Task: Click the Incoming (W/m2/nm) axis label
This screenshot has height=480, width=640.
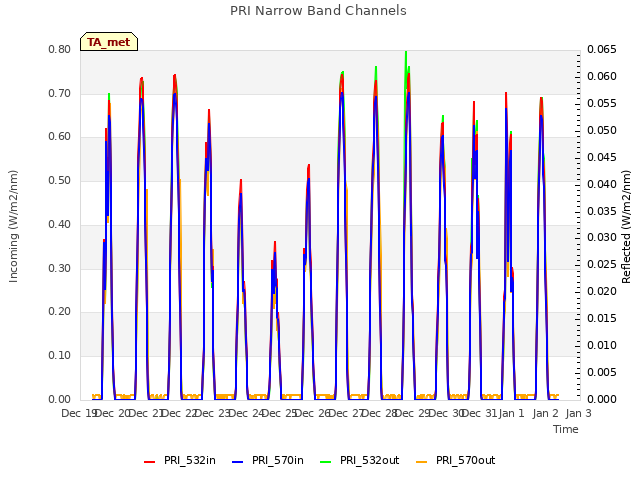Action: coord(13,226)
